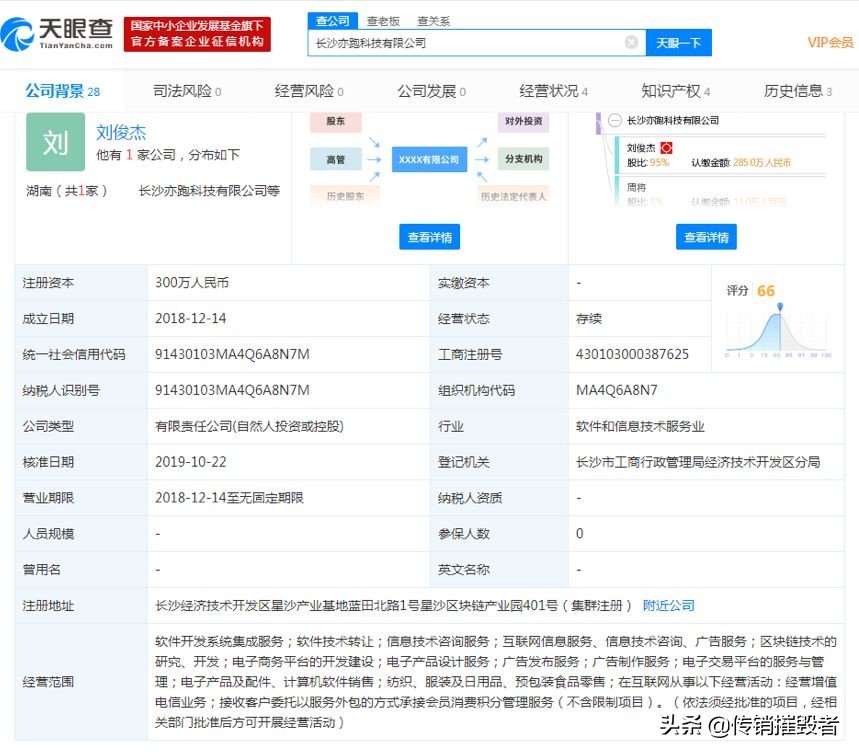859x756 pixels.
Task: Select the 知识产权 tab
Action: pyautogui.click(x=675, y=91)
